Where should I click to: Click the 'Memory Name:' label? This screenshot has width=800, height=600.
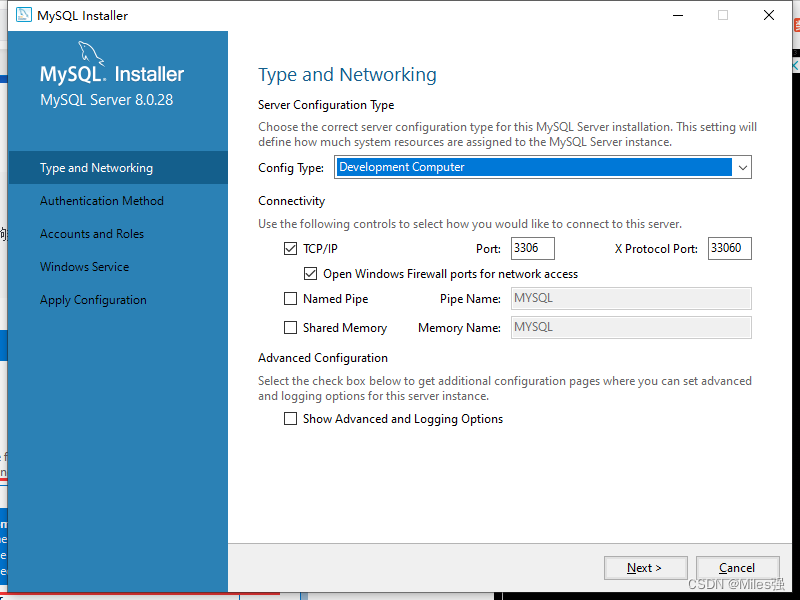point(459,328)
